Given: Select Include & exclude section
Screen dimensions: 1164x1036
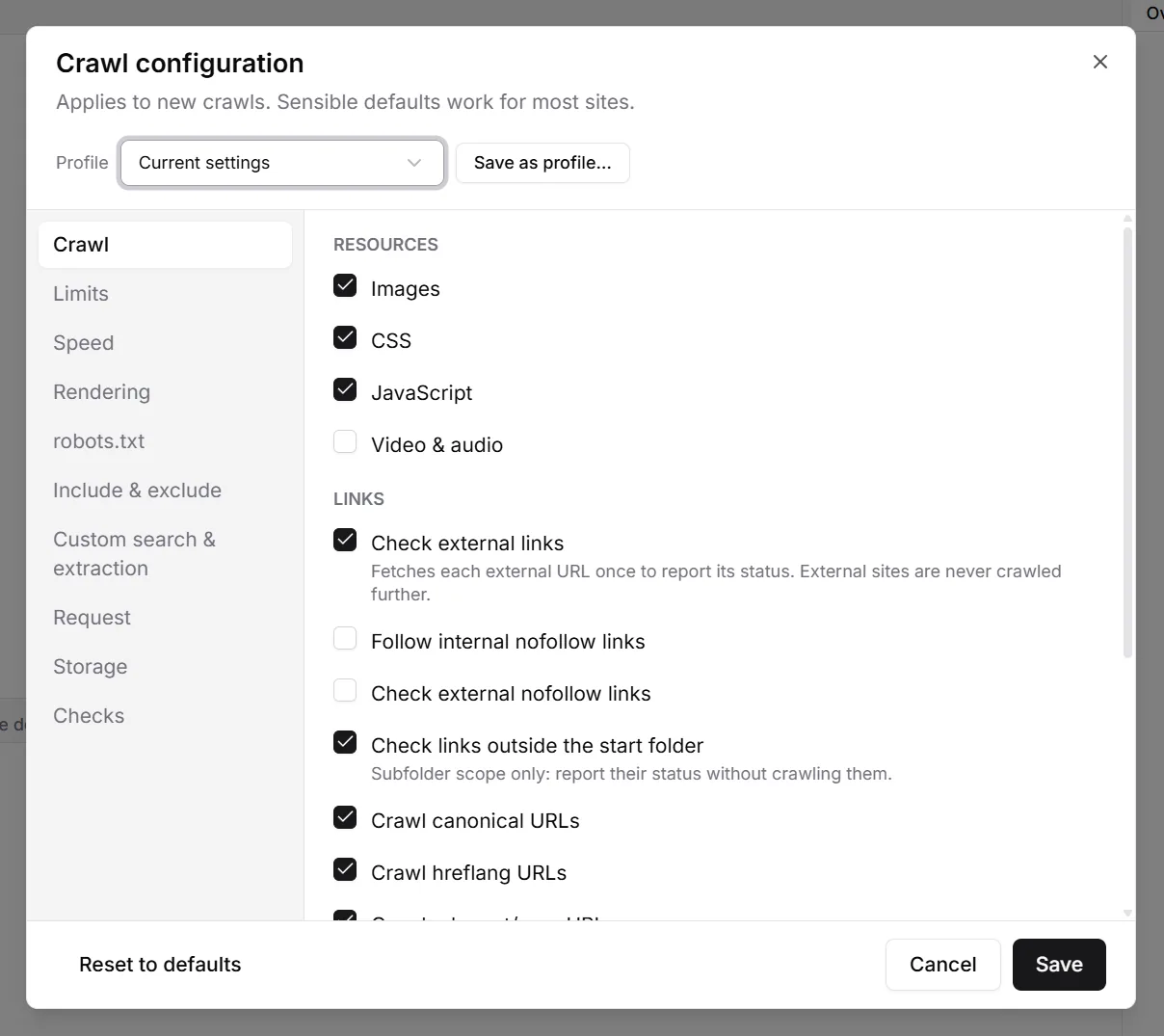Looking at the screenshot, I should pyautogui.click(x=165, y=491).
